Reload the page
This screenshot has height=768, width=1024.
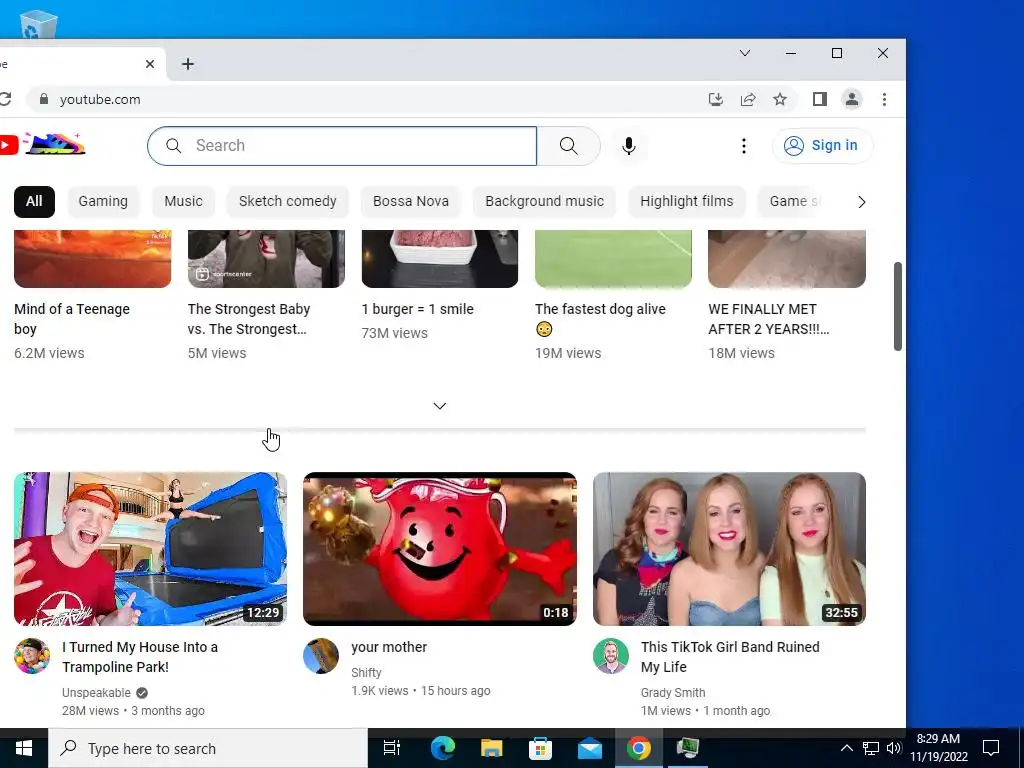tap(5, 99)
